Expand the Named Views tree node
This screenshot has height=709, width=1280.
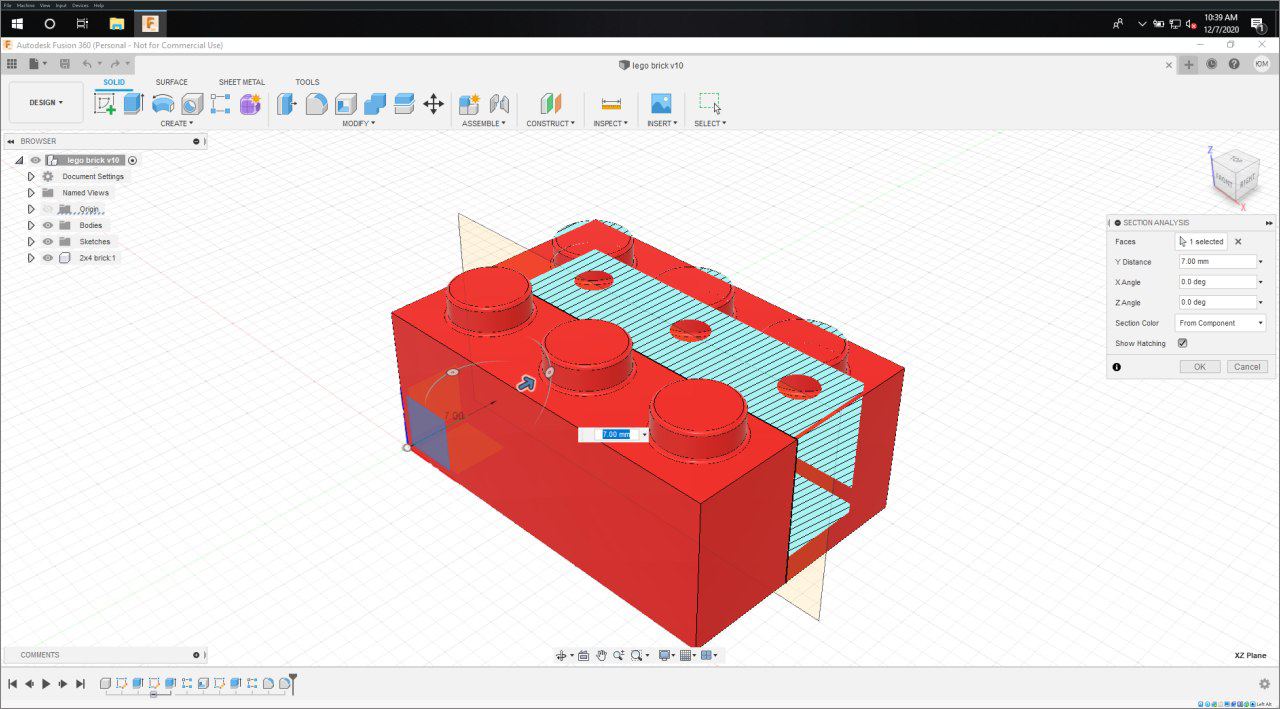point(31,193)
